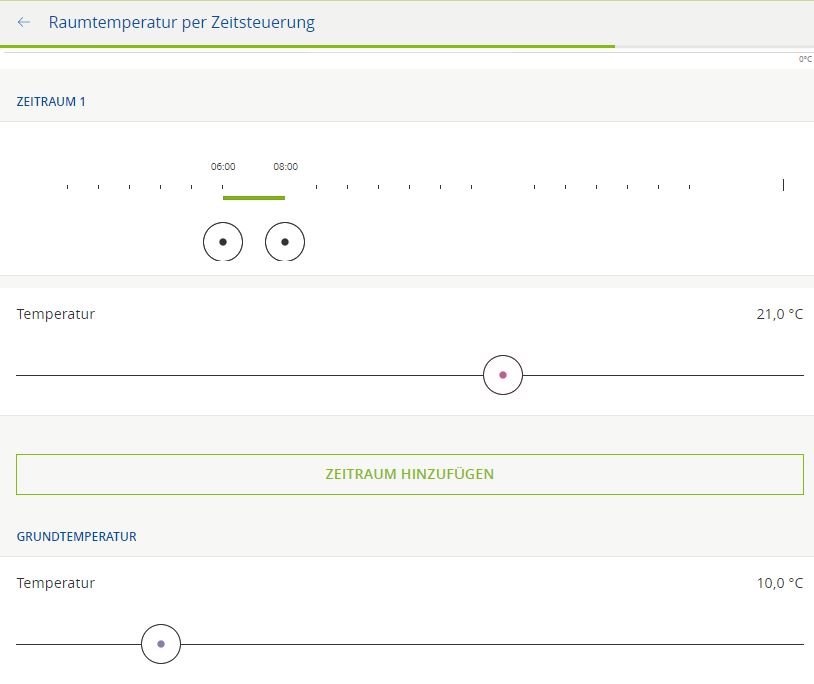This screenshot has width=814, height=684.
Task: Click the Grundtemperatur 10,0 °C slider knob
Action: tap(161, 644)
